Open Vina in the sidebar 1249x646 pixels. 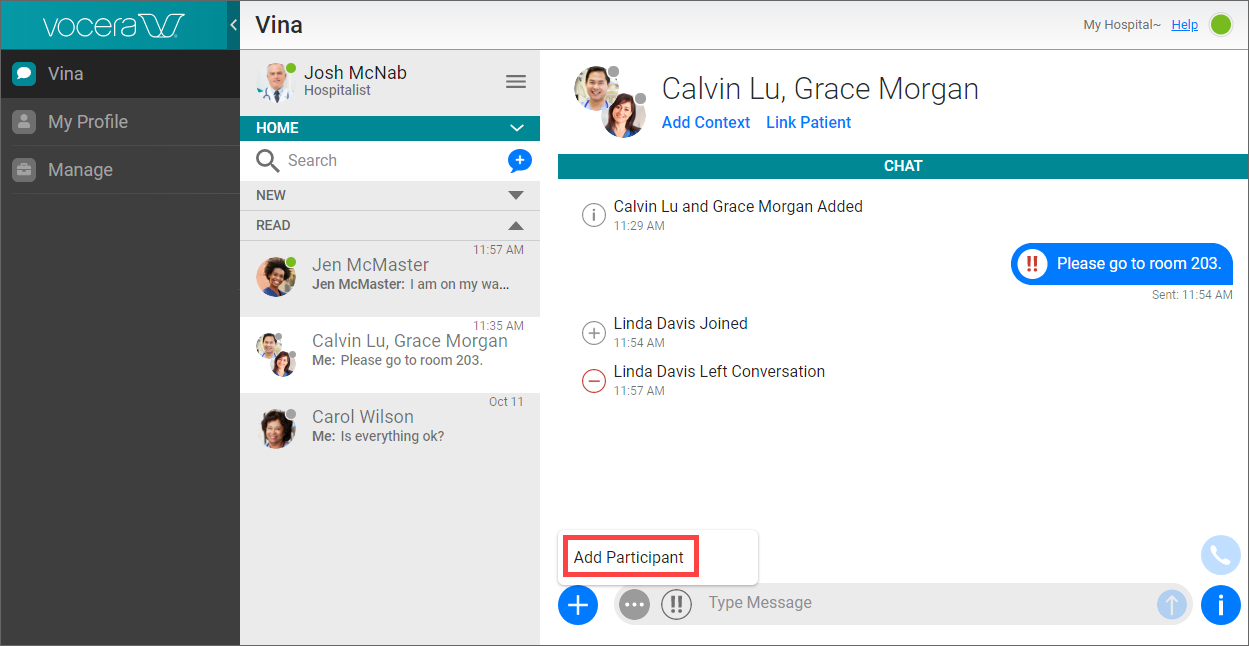120,74
